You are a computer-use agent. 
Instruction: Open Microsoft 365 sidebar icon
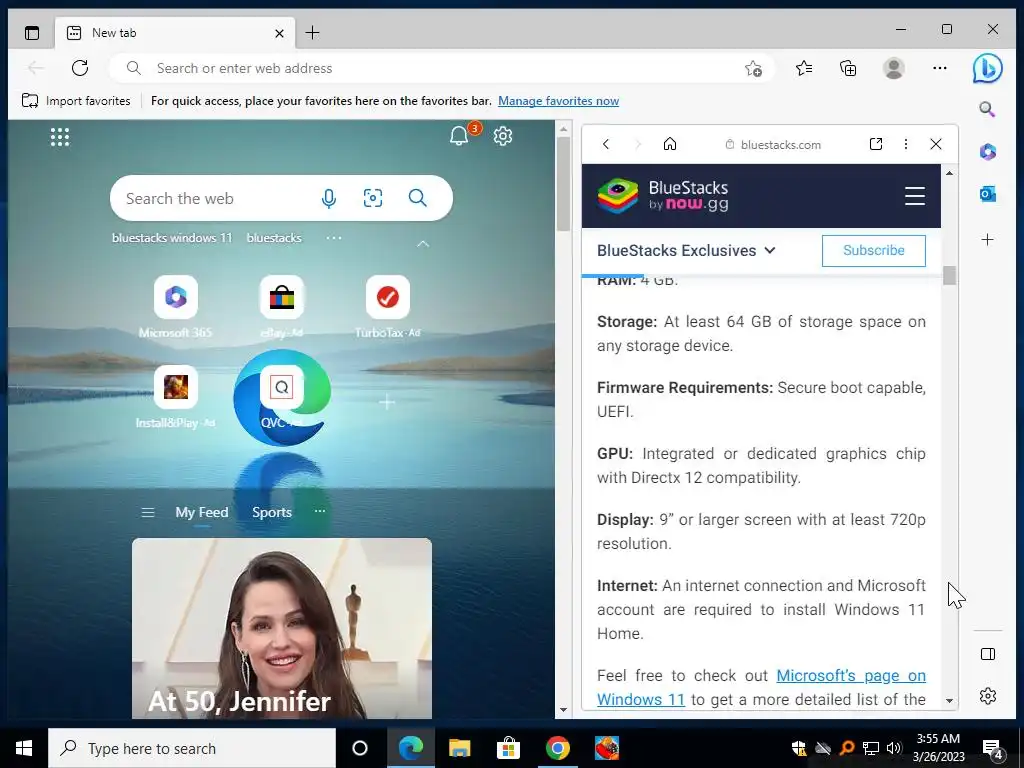987,152
